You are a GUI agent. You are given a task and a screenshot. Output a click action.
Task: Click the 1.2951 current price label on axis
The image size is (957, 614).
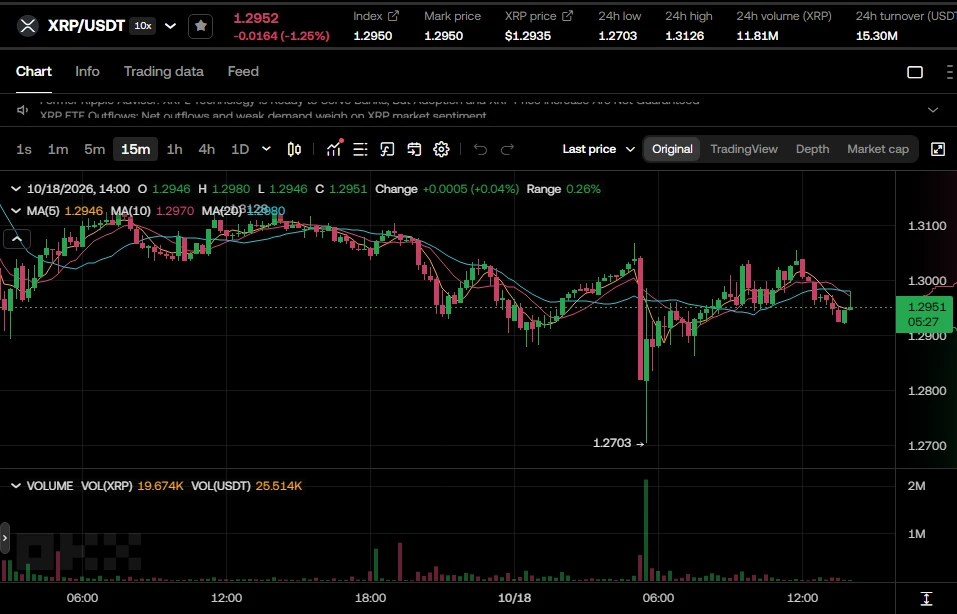coord(923,314)
